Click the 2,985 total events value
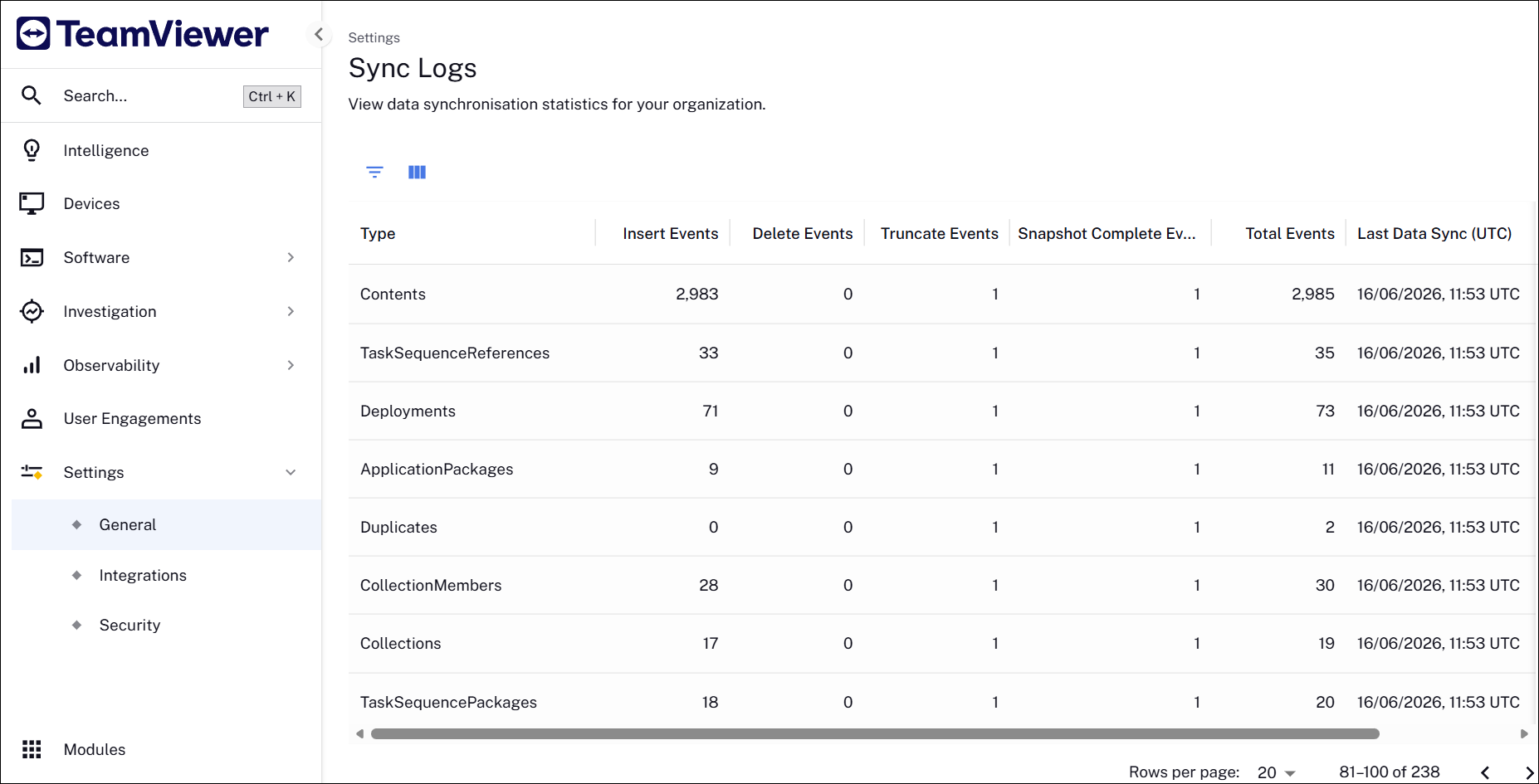 [1313, 294]
